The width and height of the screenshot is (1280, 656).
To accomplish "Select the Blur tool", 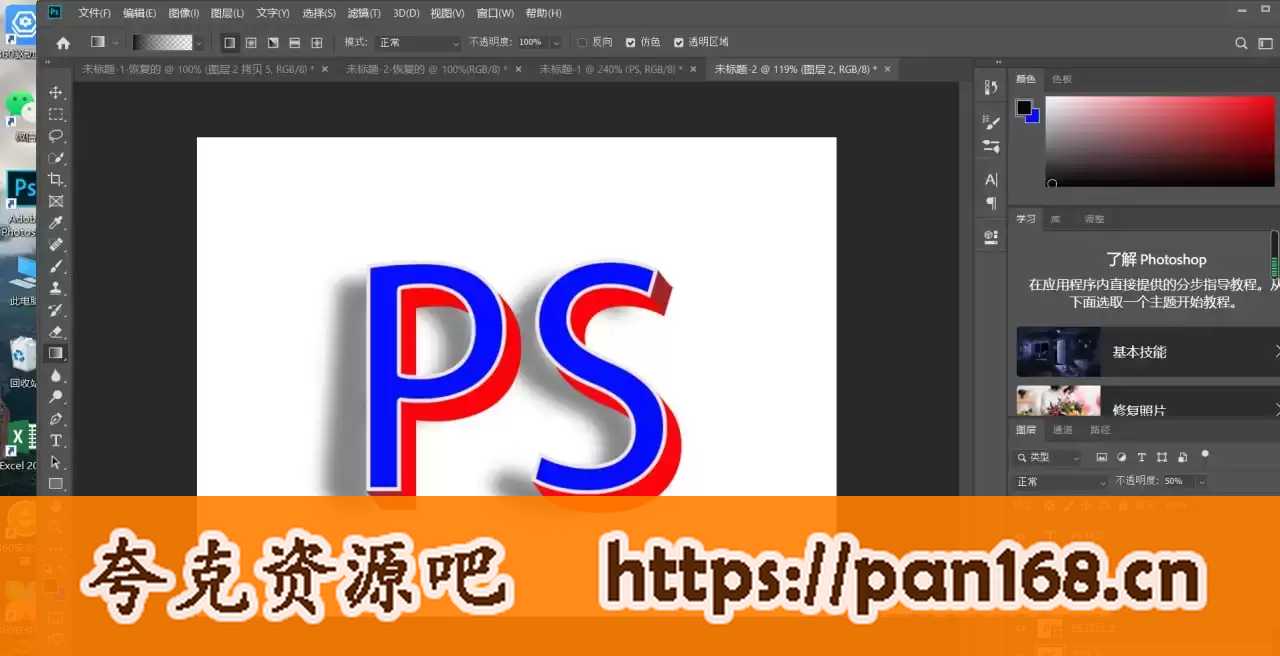I will [x=56, y=375].
